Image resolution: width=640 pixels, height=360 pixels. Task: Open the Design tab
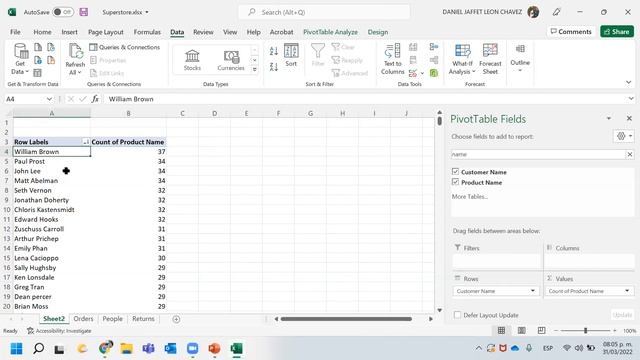[x=378, y=32]
